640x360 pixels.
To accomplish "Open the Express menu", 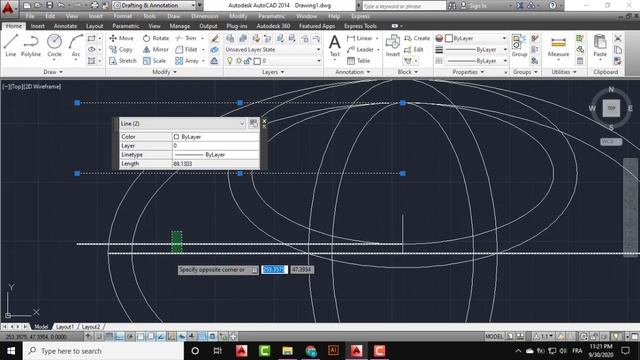I will 360,16.
